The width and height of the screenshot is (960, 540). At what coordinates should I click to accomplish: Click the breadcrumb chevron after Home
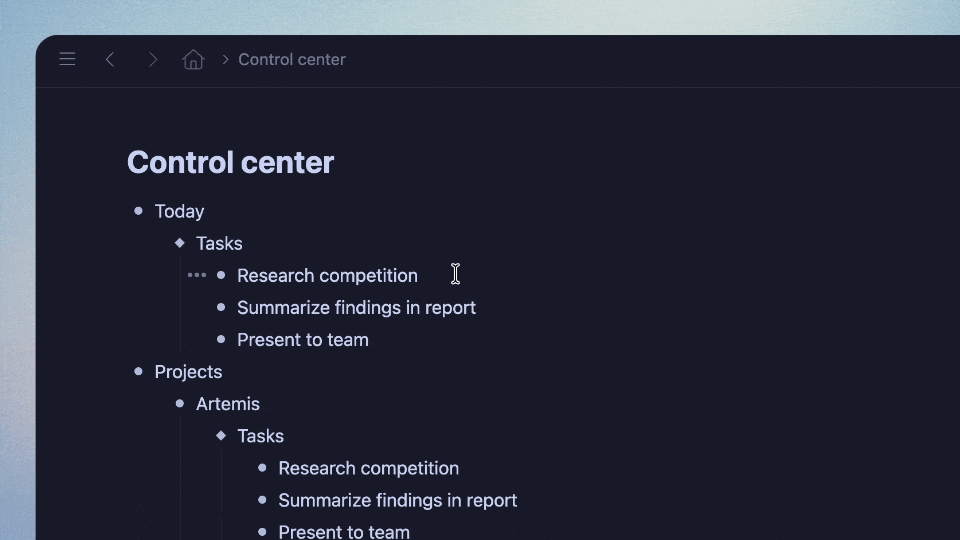click(225, 60)
